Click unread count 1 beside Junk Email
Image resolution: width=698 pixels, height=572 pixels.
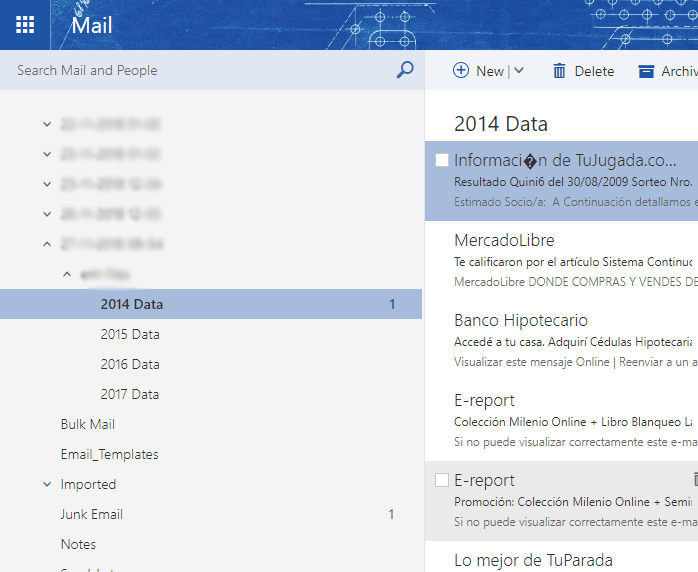point(391,514)
